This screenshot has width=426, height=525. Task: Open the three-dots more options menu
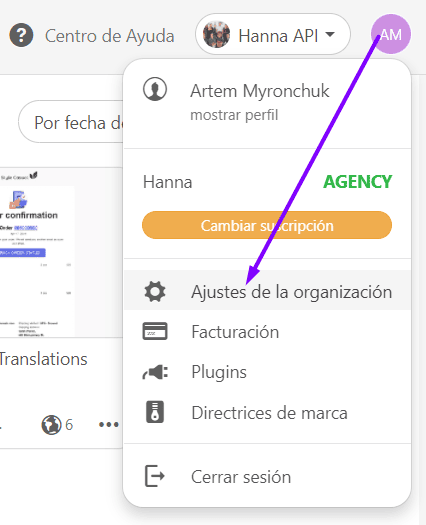click(x=109, y=425)
